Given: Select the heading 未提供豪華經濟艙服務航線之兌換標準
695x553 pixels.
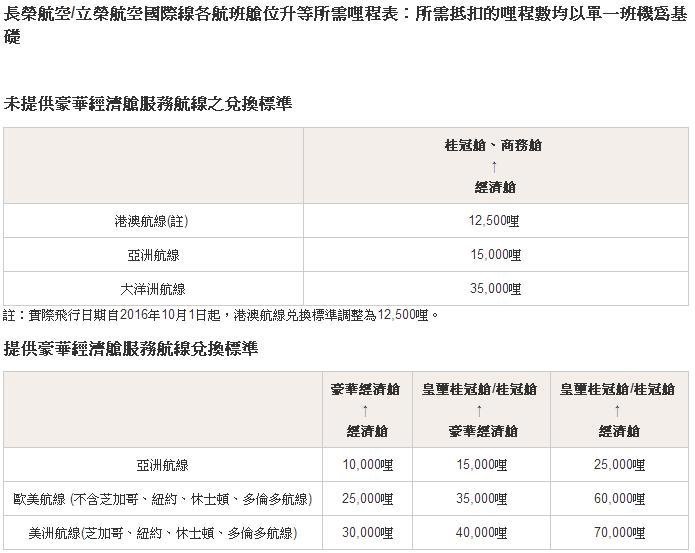Looking at the screenshot, I should [148, 104].
